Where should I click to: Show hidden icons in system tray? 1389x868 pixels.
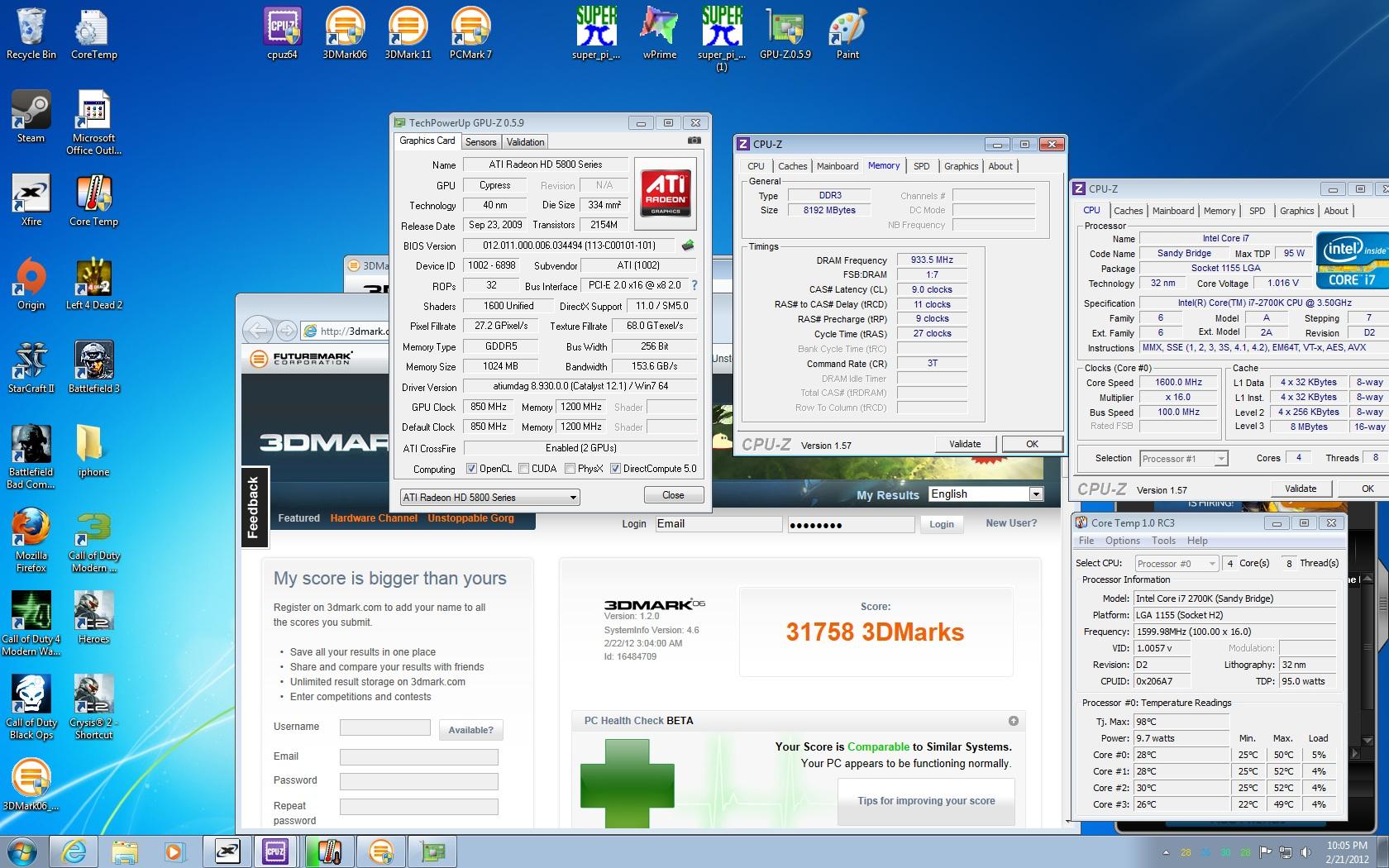1166,852
